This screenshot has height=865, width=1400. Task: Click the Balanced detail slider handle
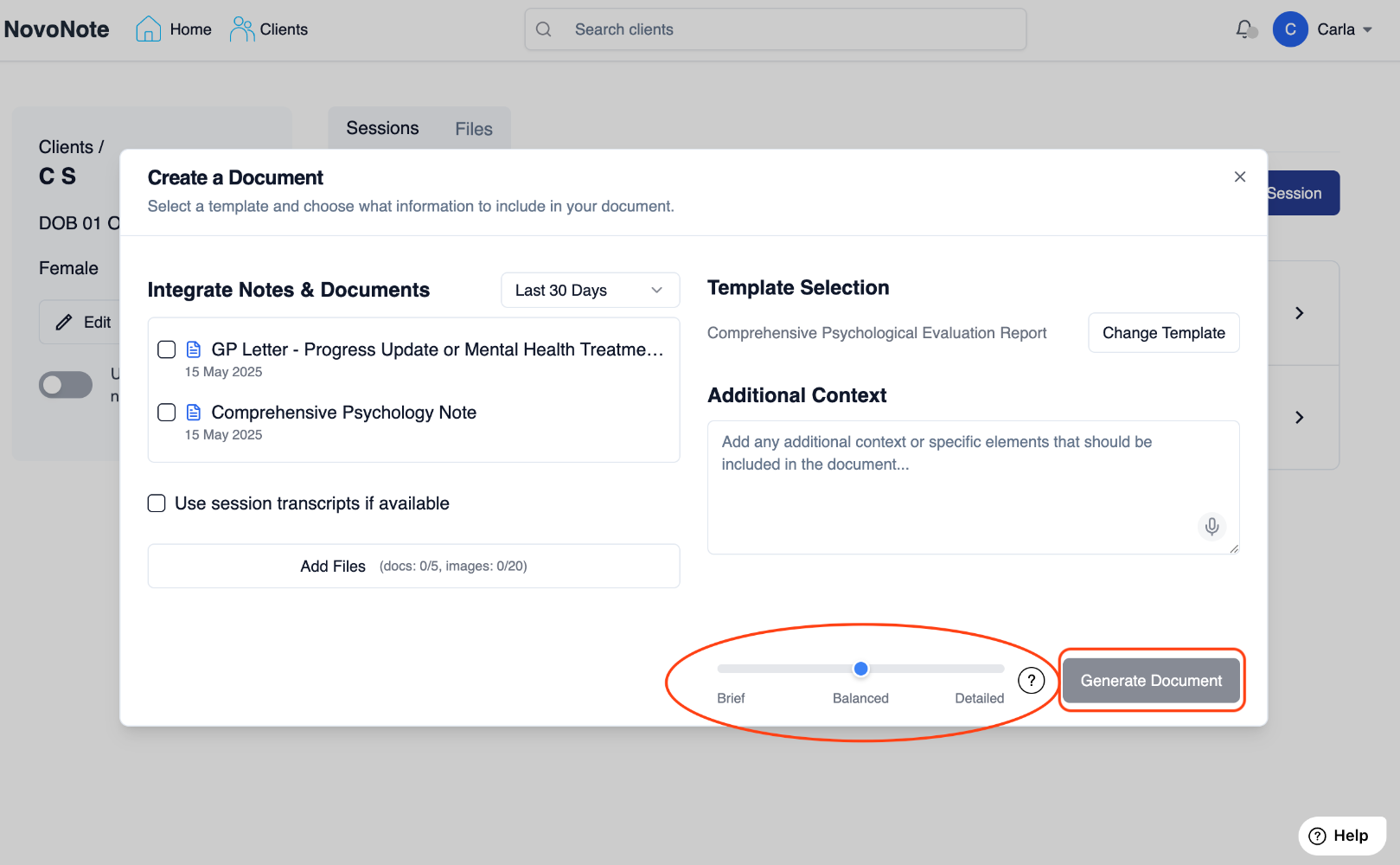860,669
